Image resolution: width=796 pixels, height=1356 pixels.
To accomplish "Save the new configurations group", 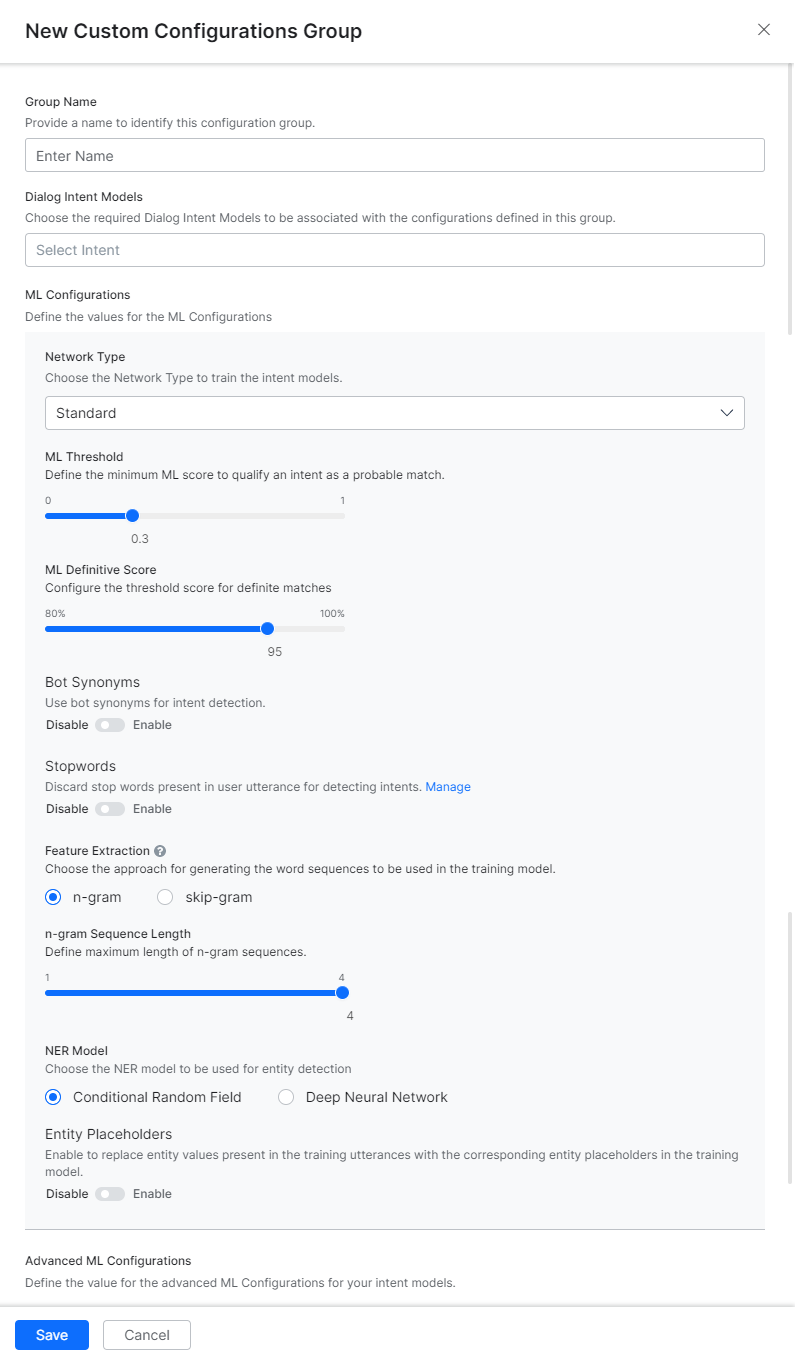I will tap(51, 1334).
